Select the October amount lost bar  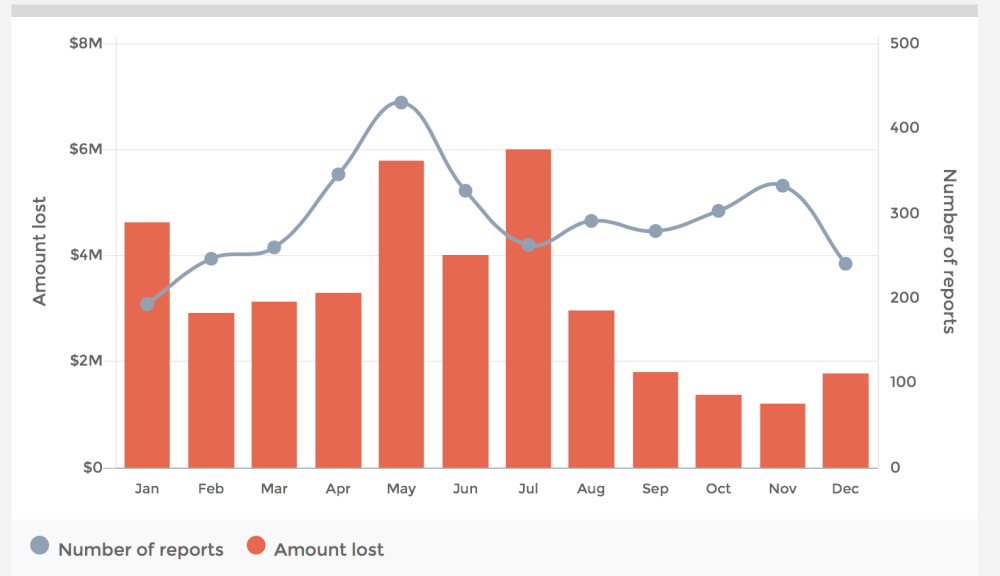click(718, 431)
